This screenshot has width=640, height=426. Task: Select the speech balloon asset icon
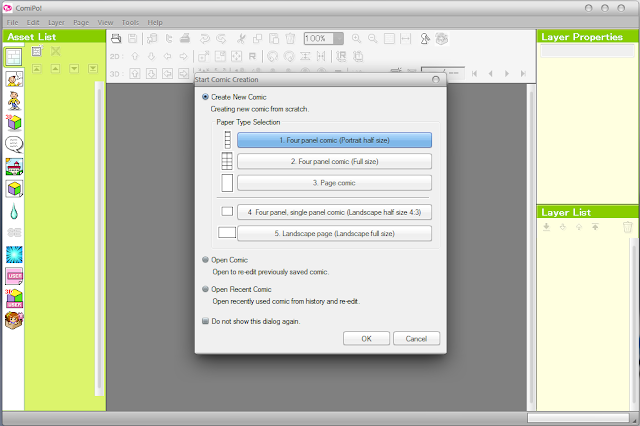pyautogui.click(x=14, y=144)
